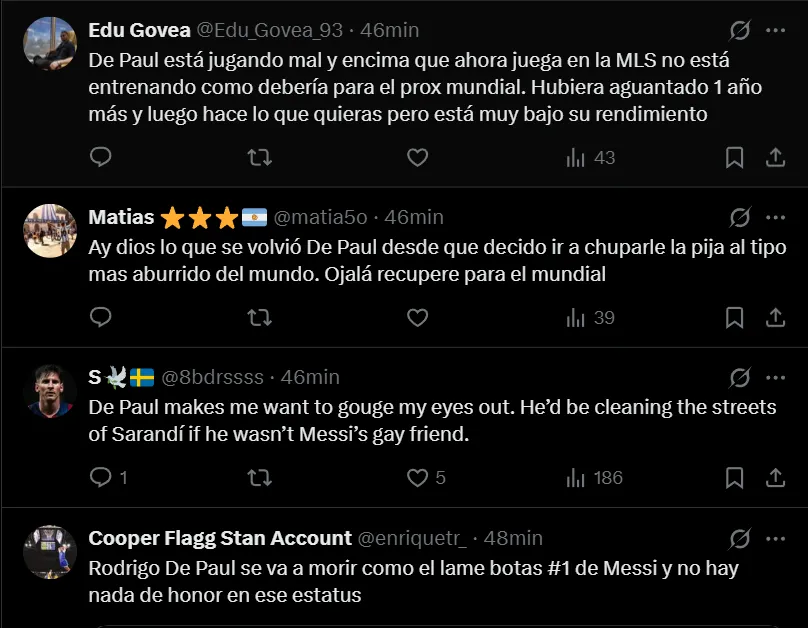This screenshot has height=628, width=808.
Task: Click the @8bdrssss Messi profile picture
Action: coord(50,391)
